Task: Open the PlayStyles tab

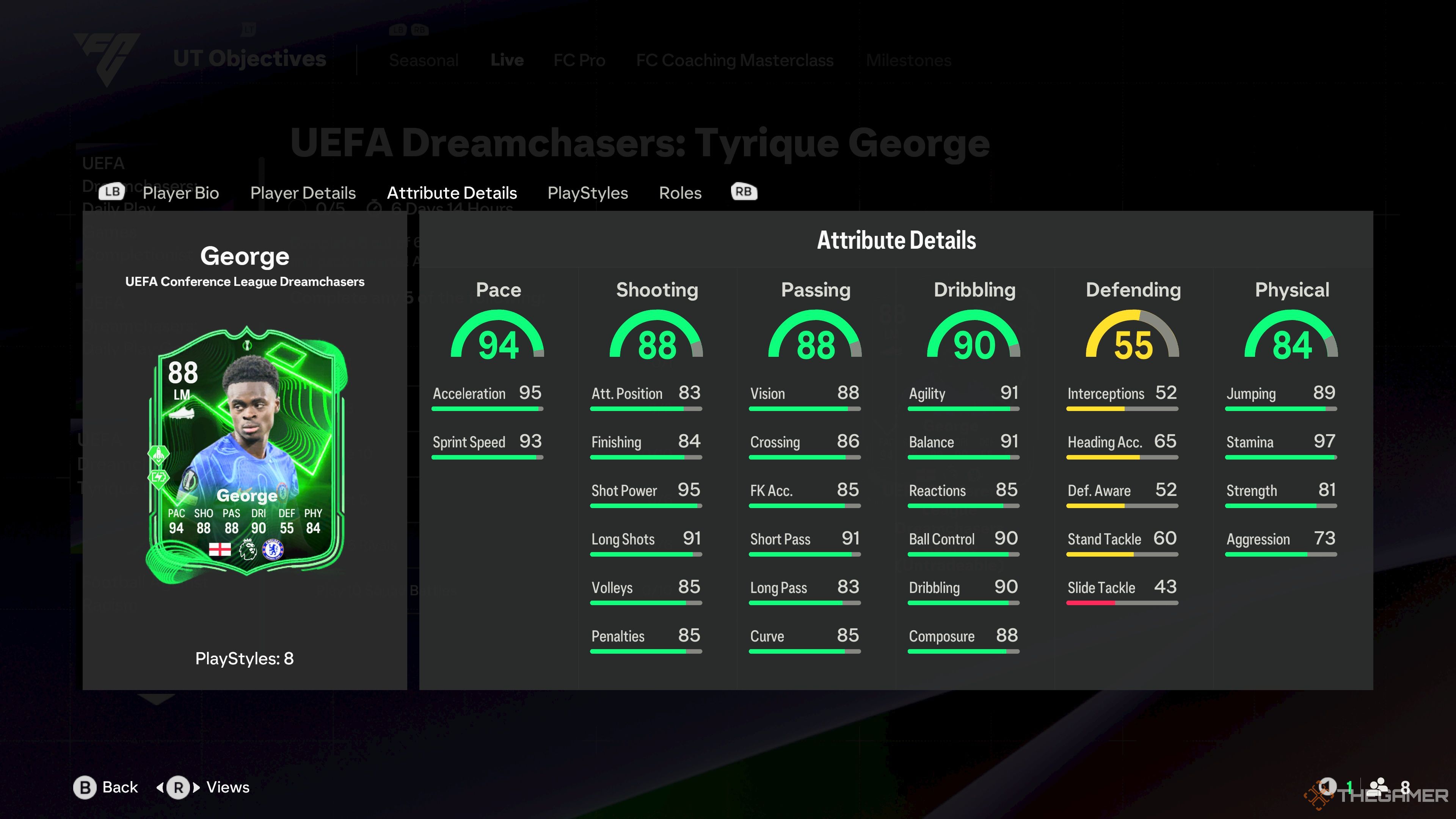Action: pyautogui.click(x=588, y=193)
